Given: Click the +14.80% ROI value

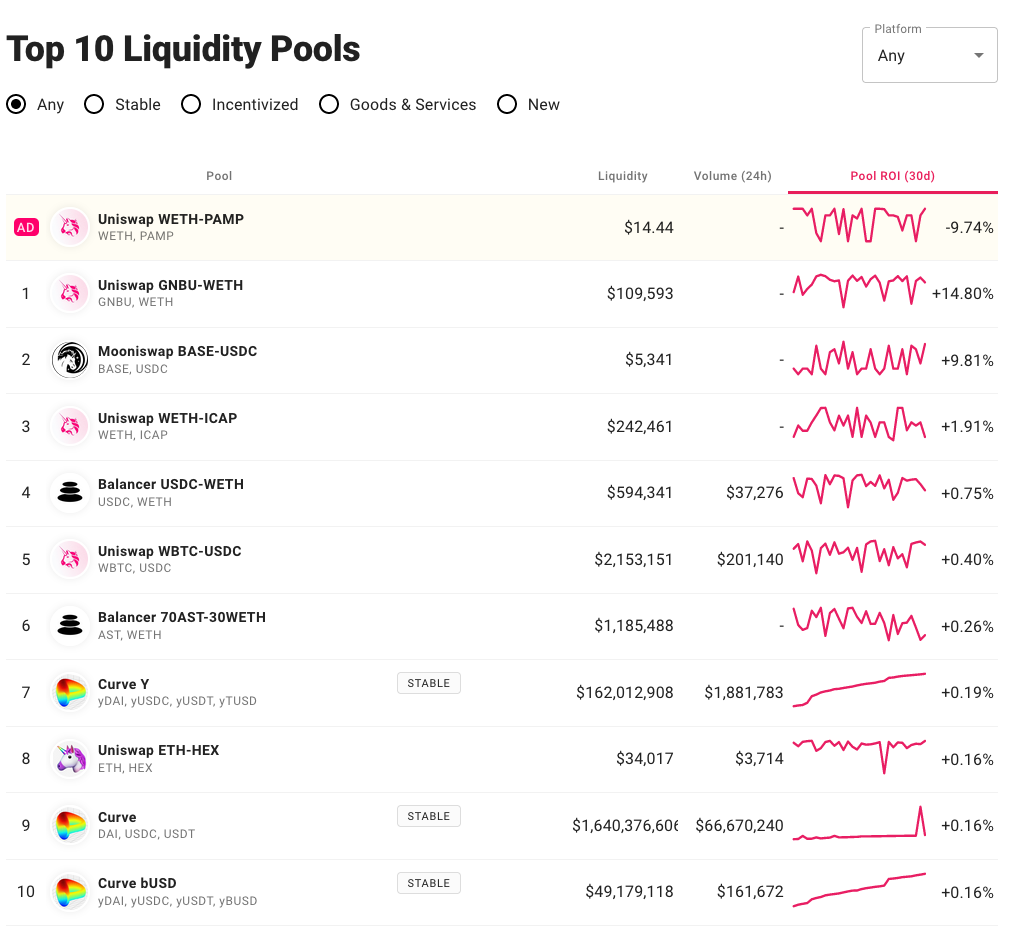Looking at the screenshot, I should click(x=962, y=293).
